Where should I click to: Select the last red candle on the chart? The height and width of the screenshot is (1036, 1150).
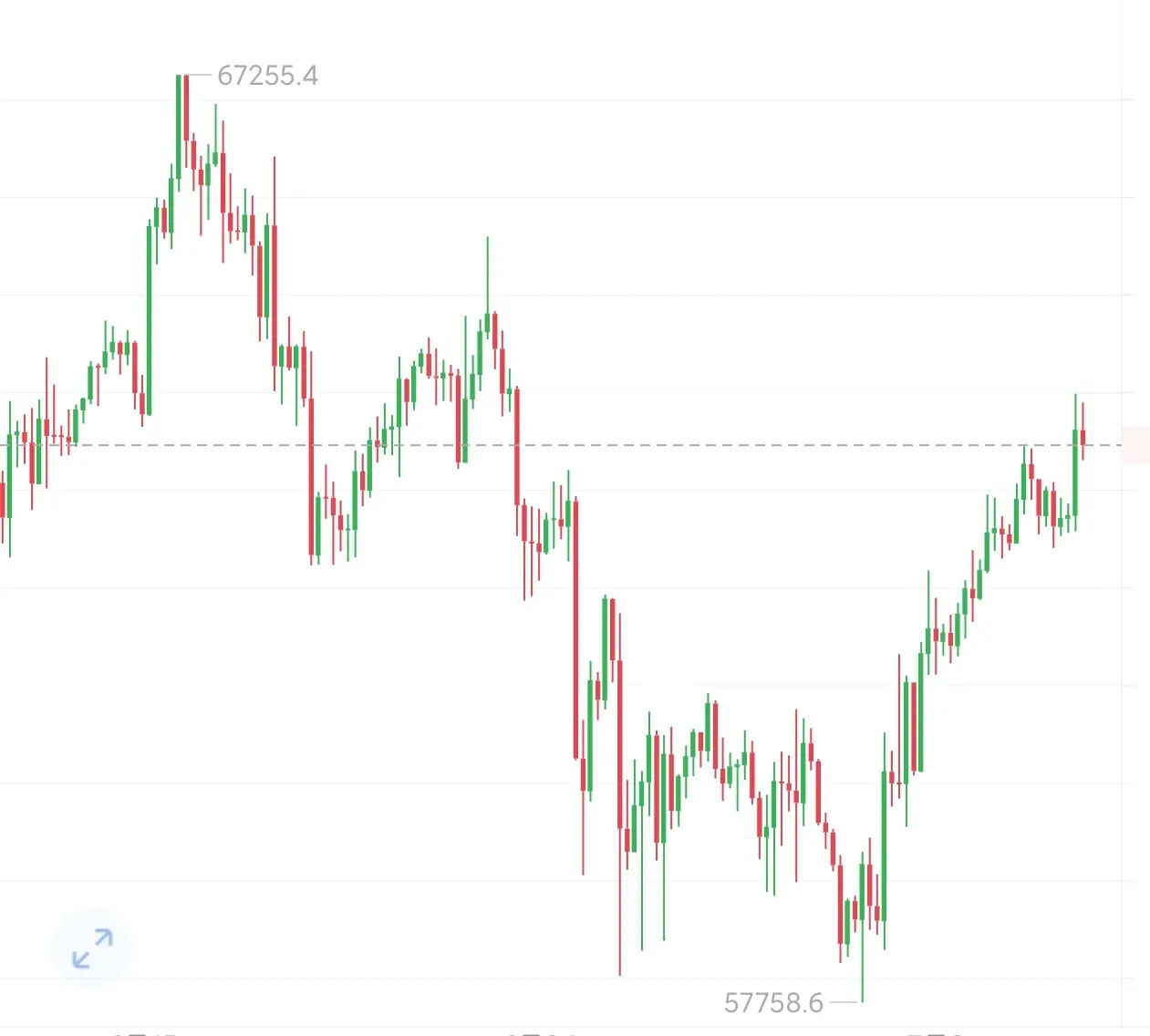[x=1083, y=430]
